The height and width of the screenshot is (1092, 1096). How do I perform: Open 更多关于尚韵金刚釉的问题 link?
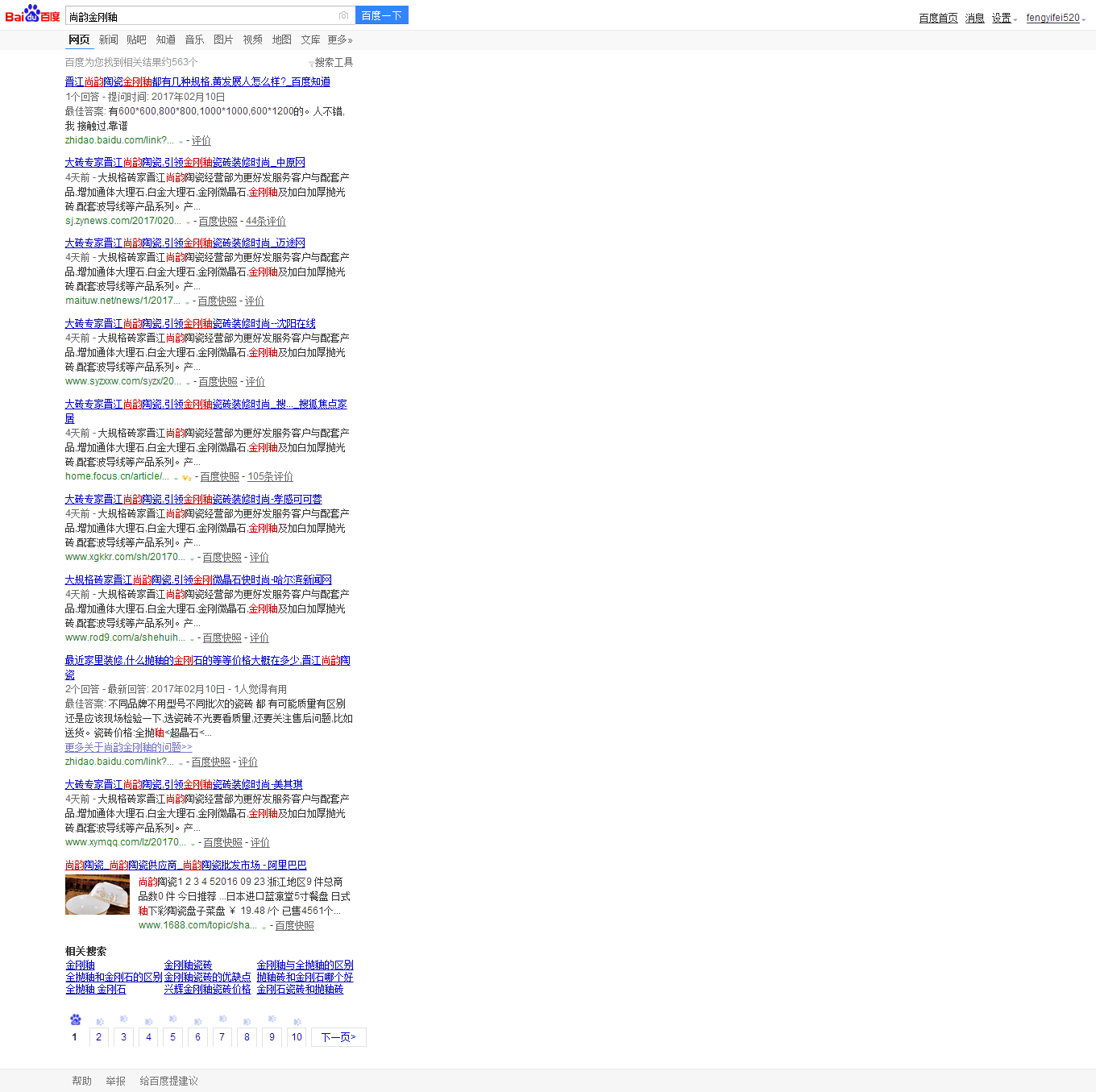(129, 747)
